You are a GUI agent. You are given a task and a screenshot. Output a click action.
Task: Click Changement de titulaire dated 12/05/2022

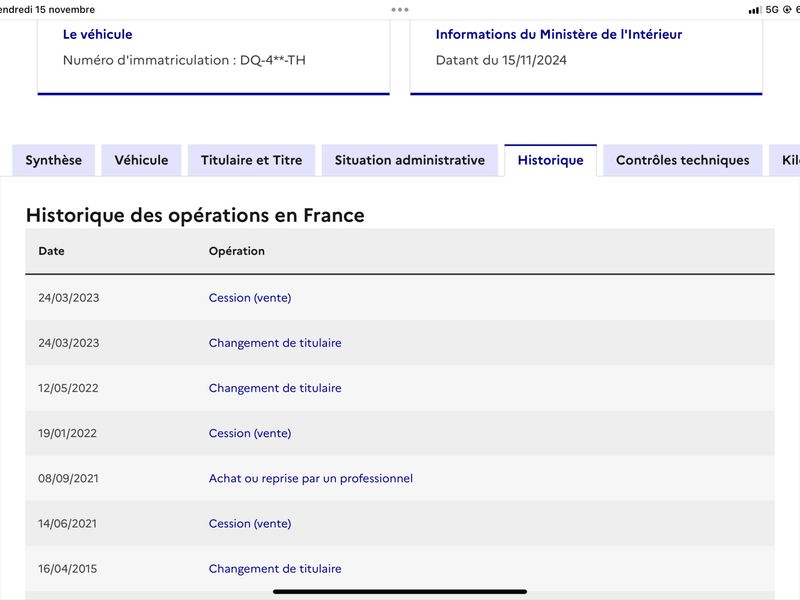tap(275, 388)
